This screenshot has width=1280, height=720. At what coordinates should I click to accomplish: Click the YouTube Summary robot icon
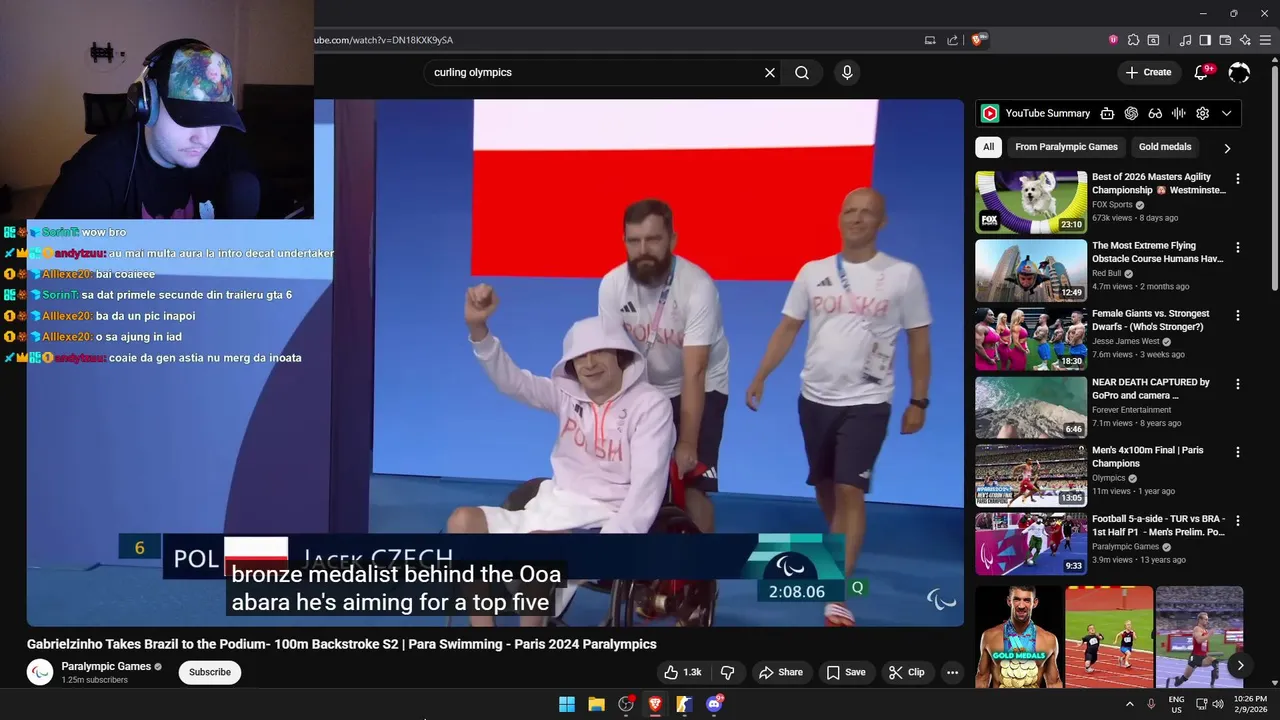click(x=1107, y=113)
